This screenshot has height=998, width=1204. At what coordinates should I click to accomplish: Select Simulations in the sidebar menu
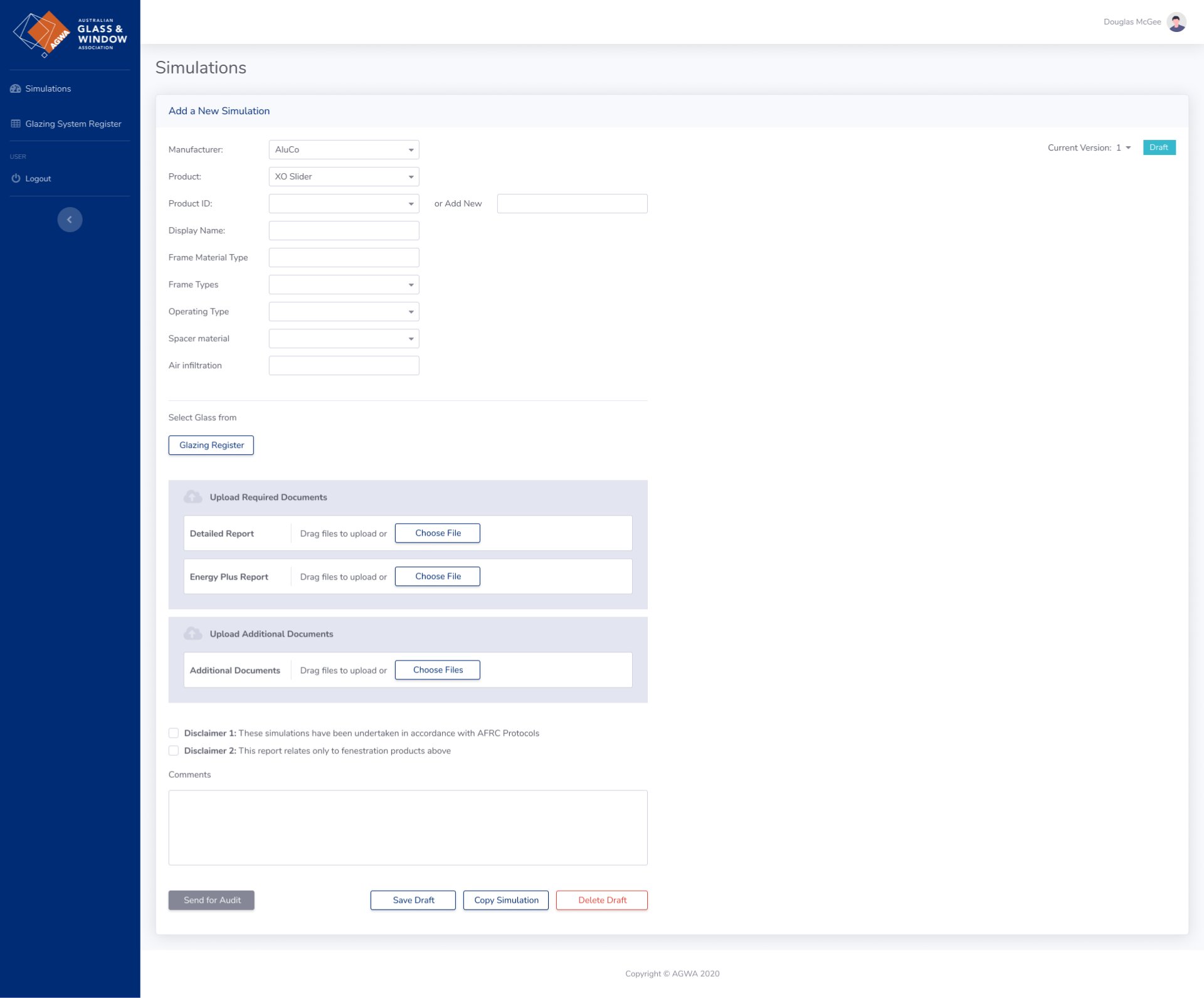tap(48, 89)
